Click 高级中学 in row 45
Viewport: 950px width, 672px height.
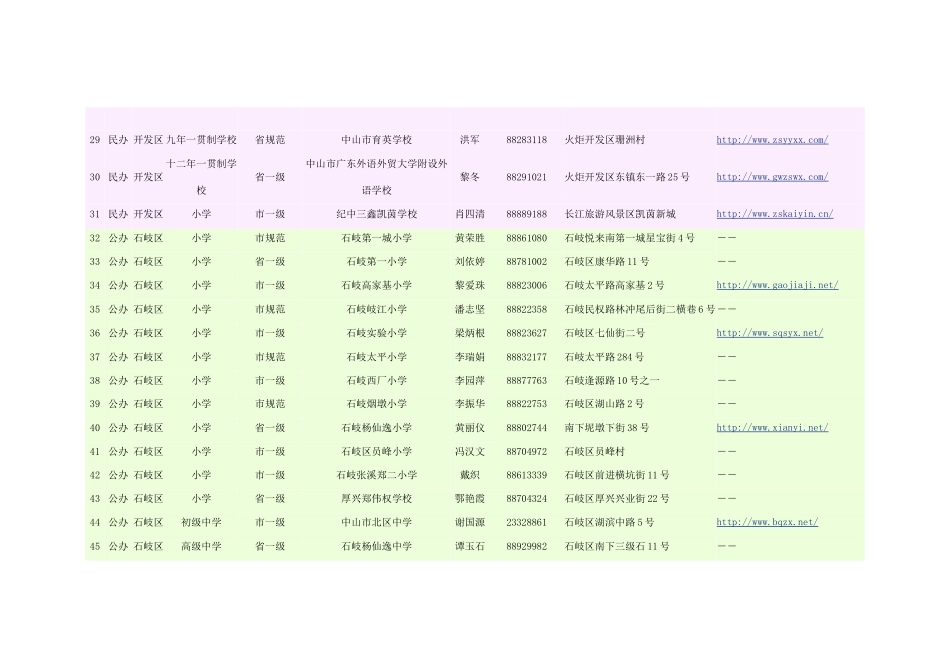201,547
